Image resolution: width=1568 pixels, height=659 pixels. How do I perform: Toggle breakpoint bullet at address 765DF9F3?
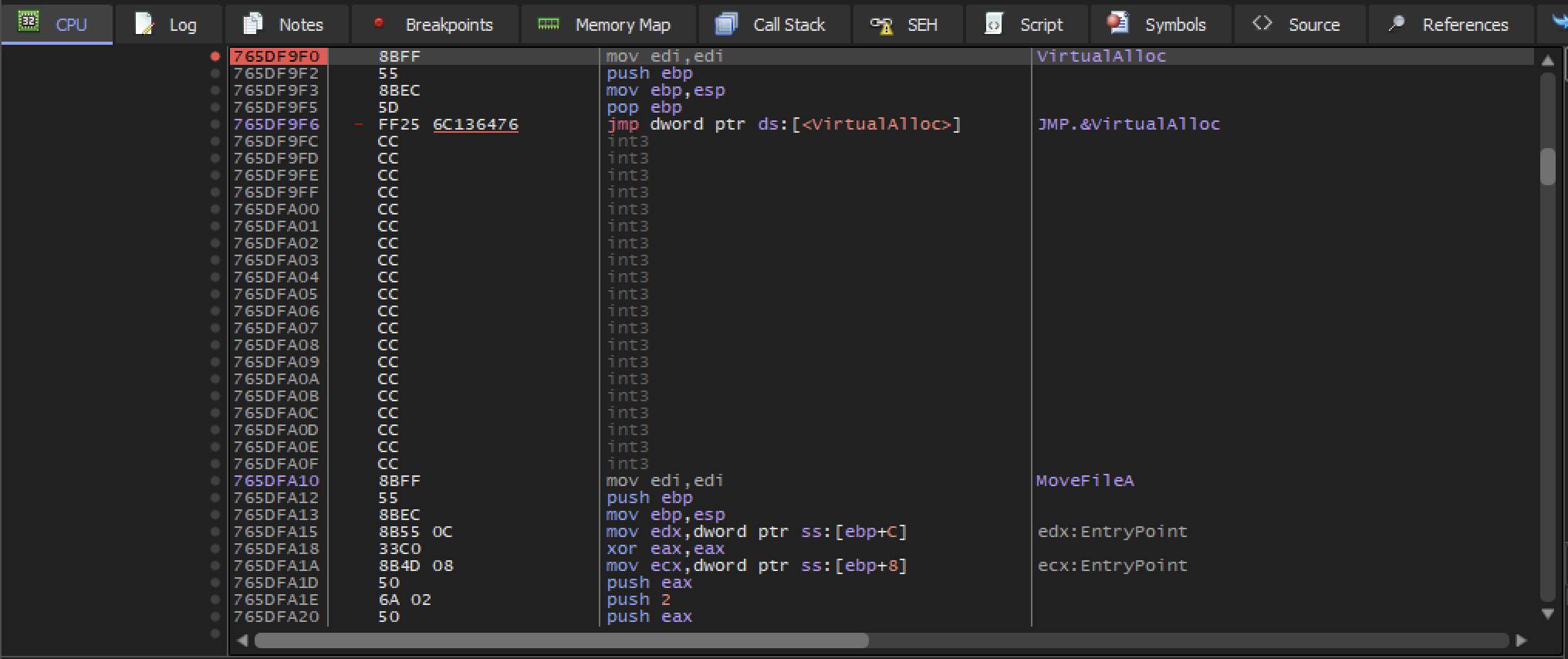pos(215,90)
